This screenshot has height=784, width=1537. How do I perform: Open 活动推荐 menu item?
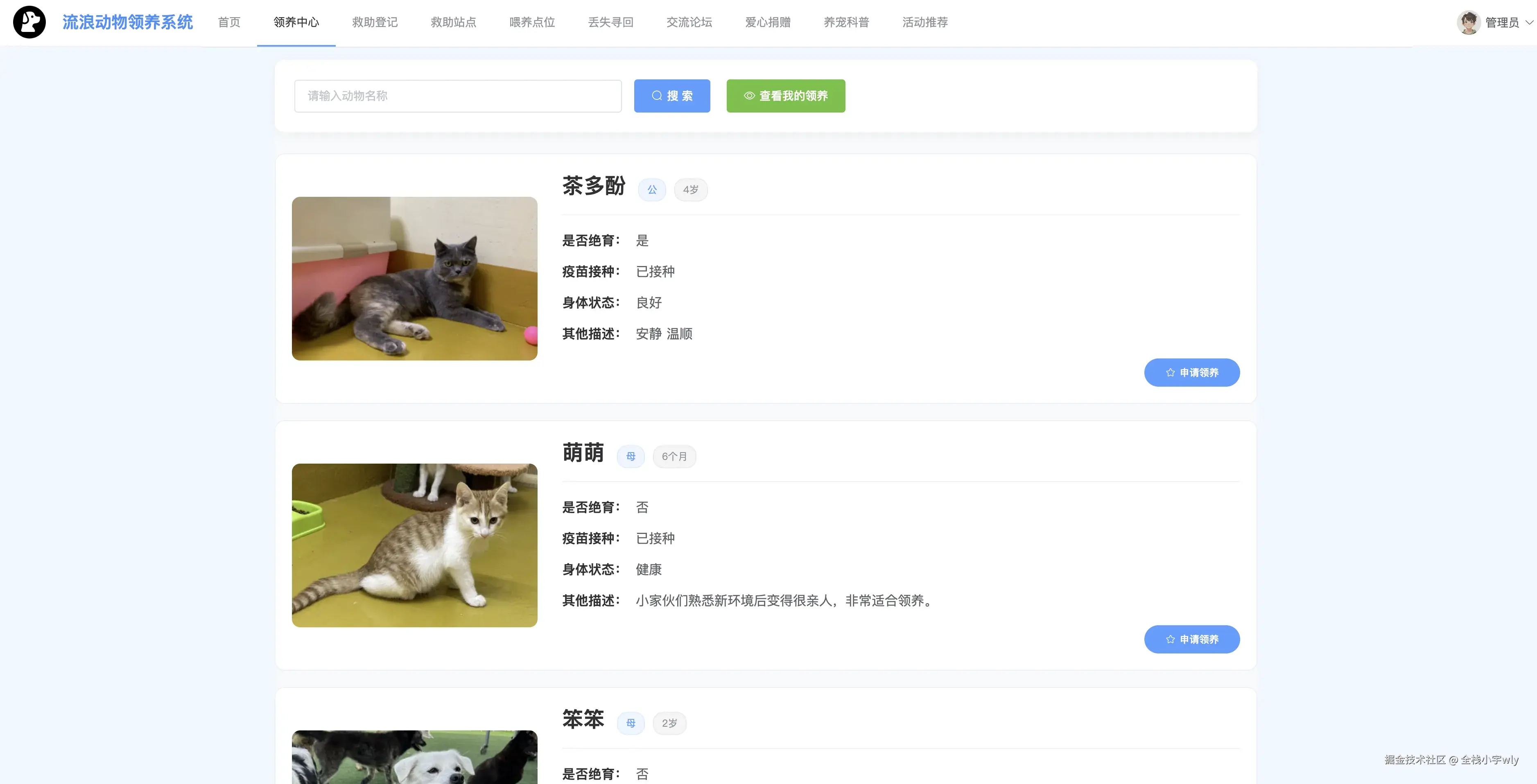point(925,23)
